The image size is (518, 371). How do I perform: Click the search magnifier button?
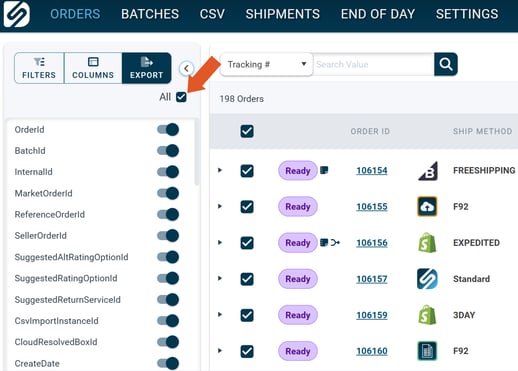[446, 64]
